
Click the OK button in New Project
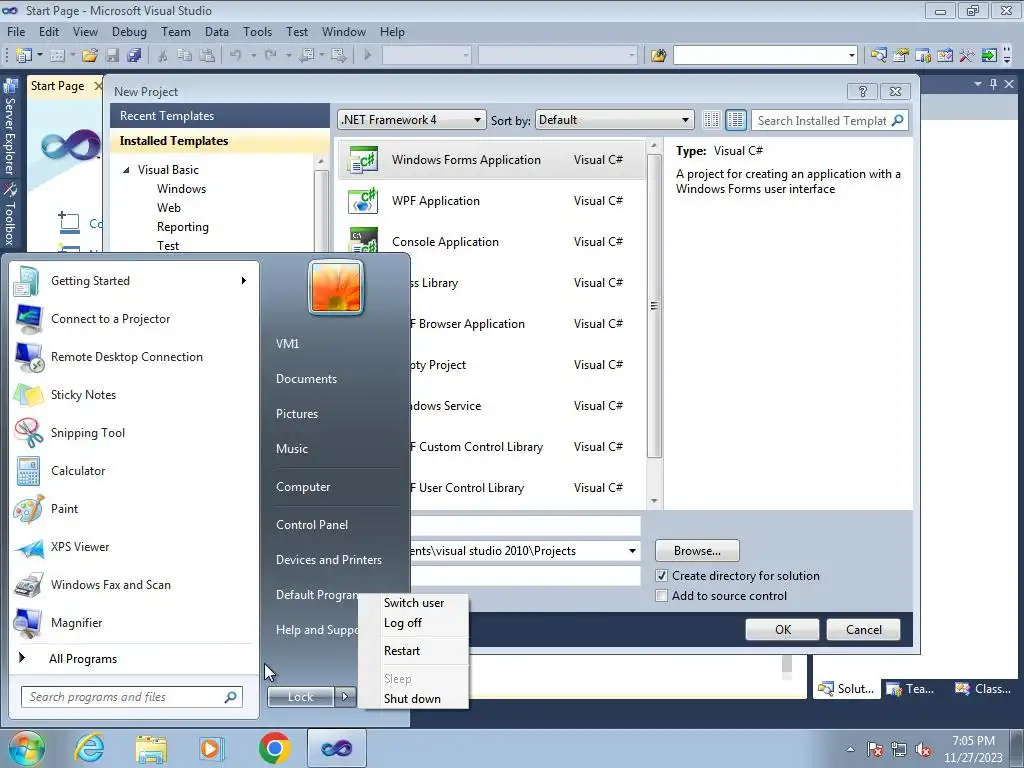coord(782,630)
